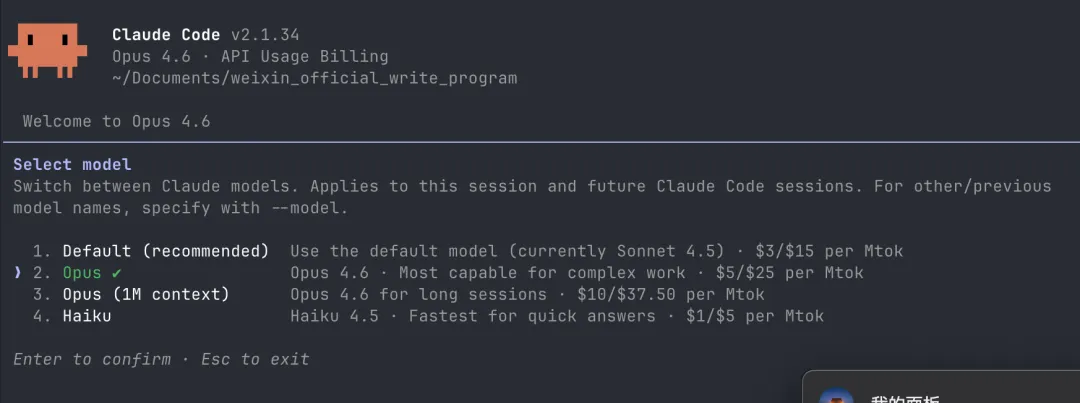The width and height of the screenshot is (1080, 403).
Task: Select the Default (recommended) model option
Action: click(165, 251)
